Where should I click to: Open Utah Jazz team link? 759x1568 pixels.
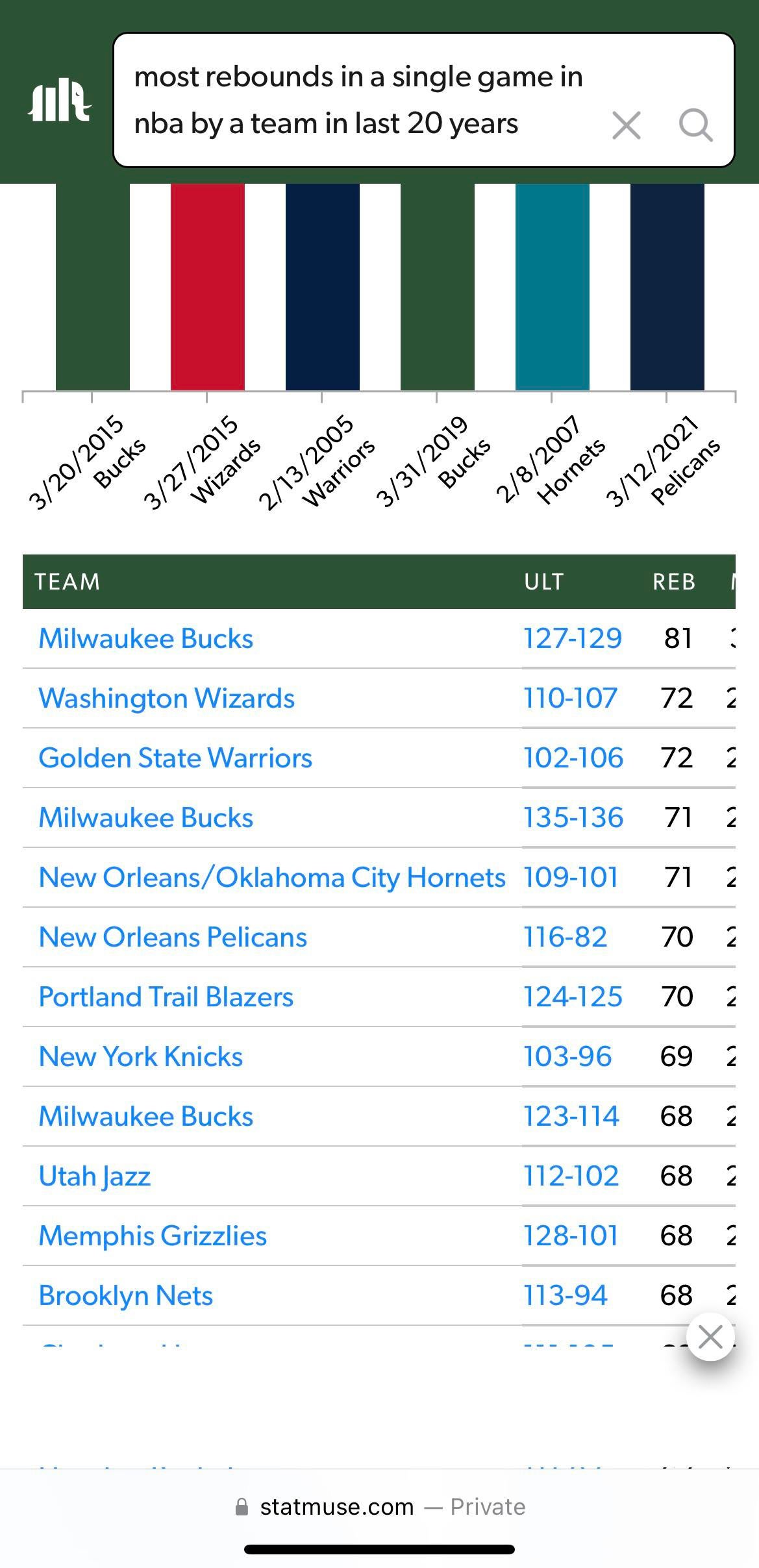pos(94,1176)
